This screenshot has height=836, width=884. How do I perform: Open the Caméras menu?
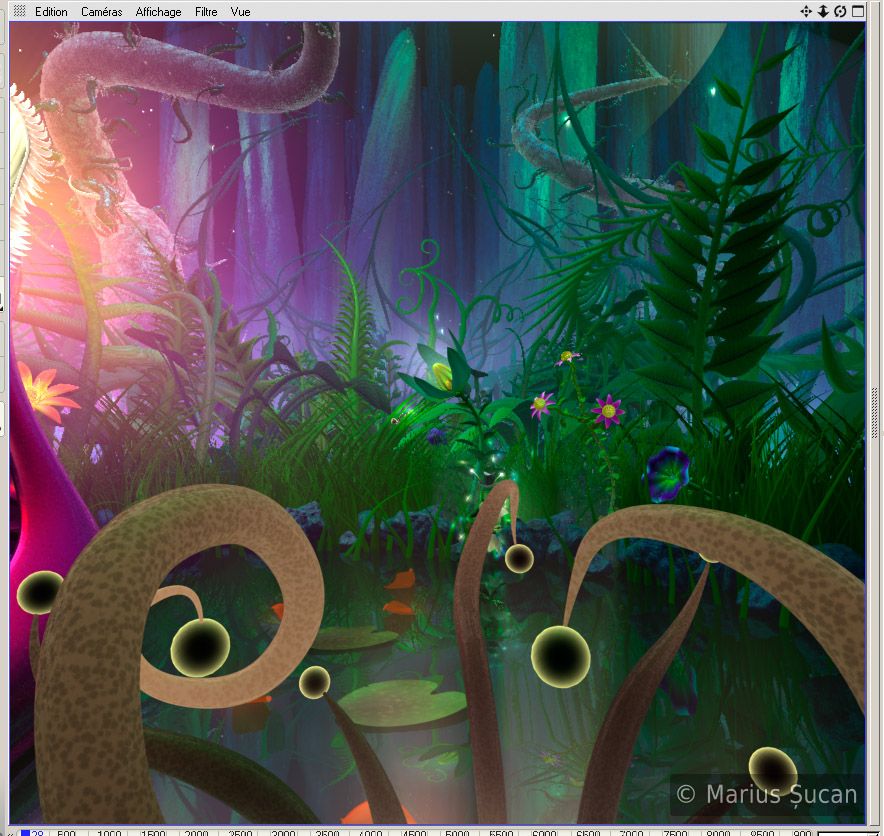pyautogui.click(x=102, y=12)
